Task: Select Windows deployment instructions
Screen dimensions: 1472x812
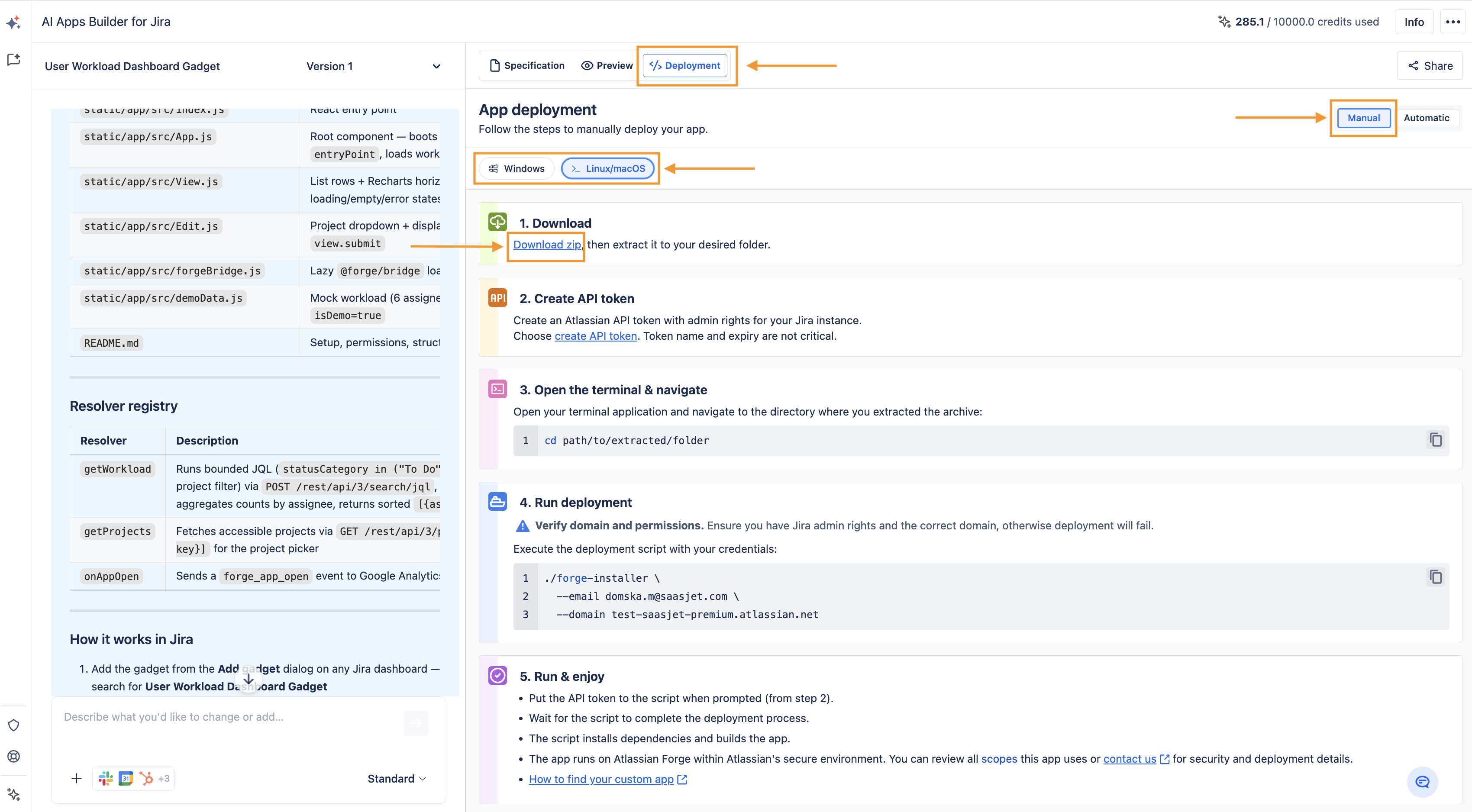Action: [x=516, y=168]
